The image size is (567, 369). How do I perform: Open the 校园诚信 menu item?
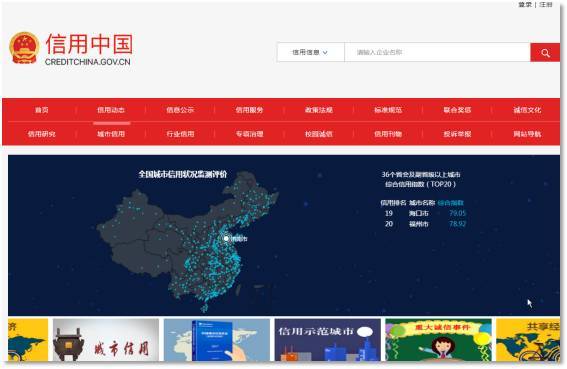[319, 134]
